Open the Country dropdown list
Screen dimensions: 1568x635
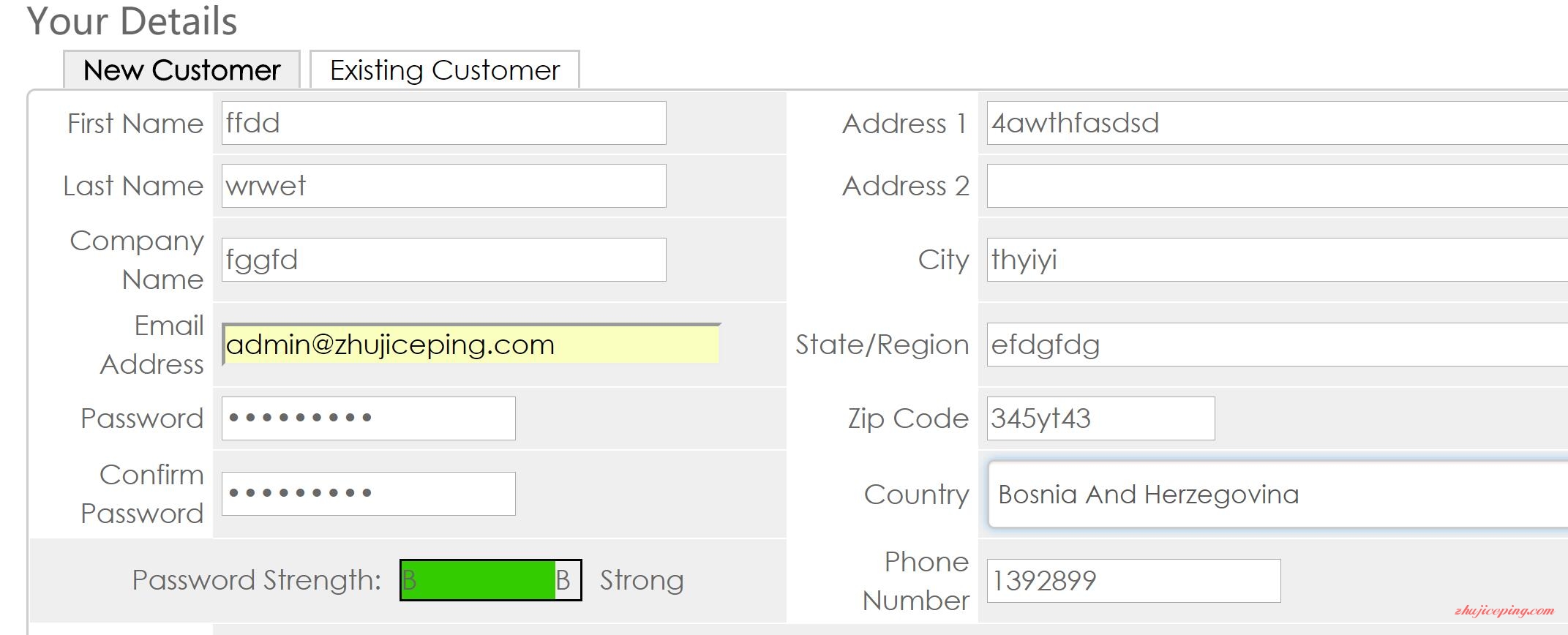(1278, 494)
